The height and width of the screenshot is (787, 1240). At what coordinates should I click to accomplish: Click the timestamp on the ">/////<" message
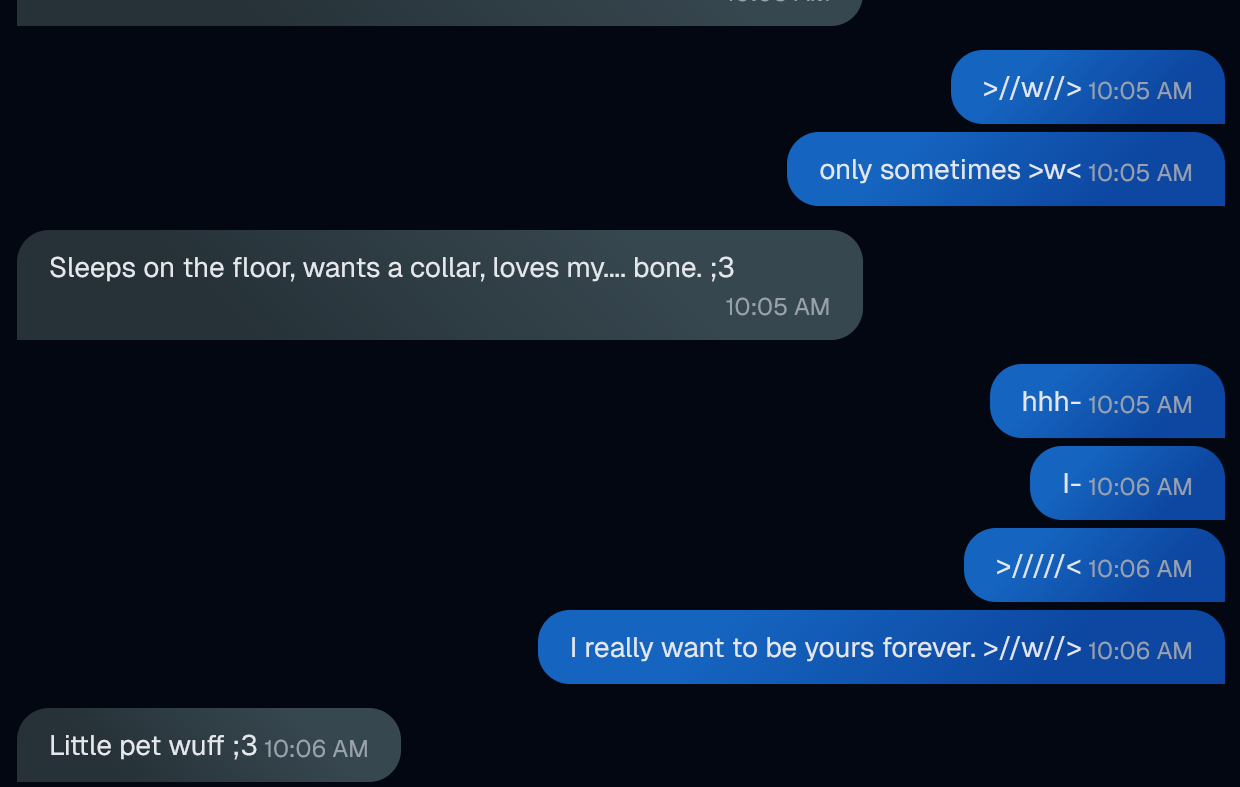tap(1140, 569)
